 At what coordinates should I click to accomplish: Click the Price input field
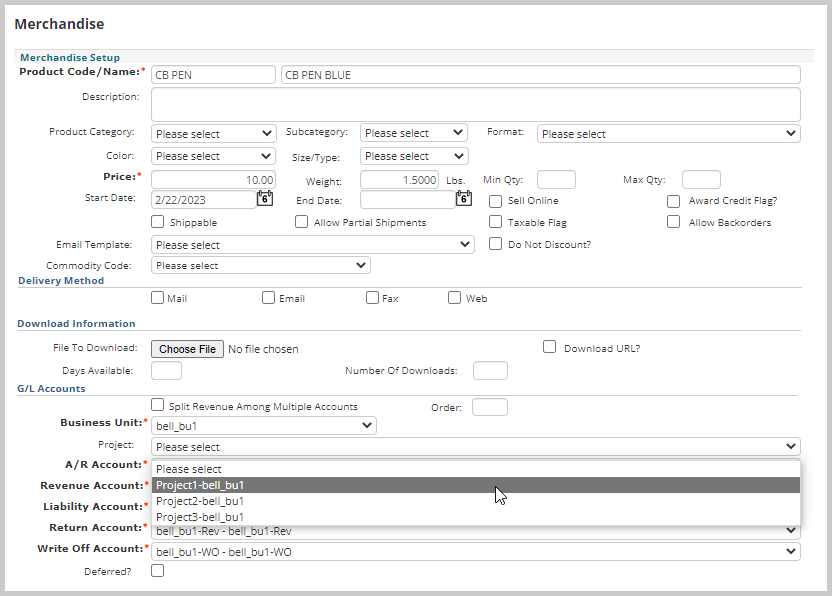point(213,180)
